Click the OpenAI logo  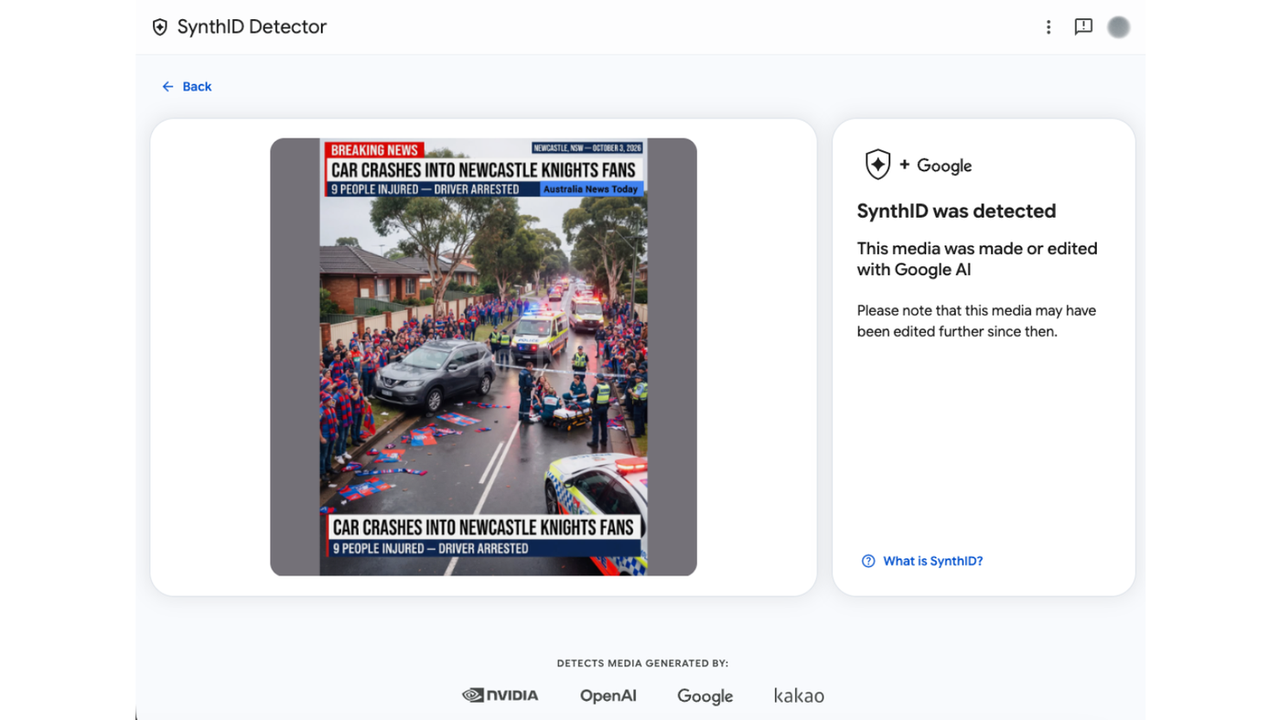[x=608, y=696]
